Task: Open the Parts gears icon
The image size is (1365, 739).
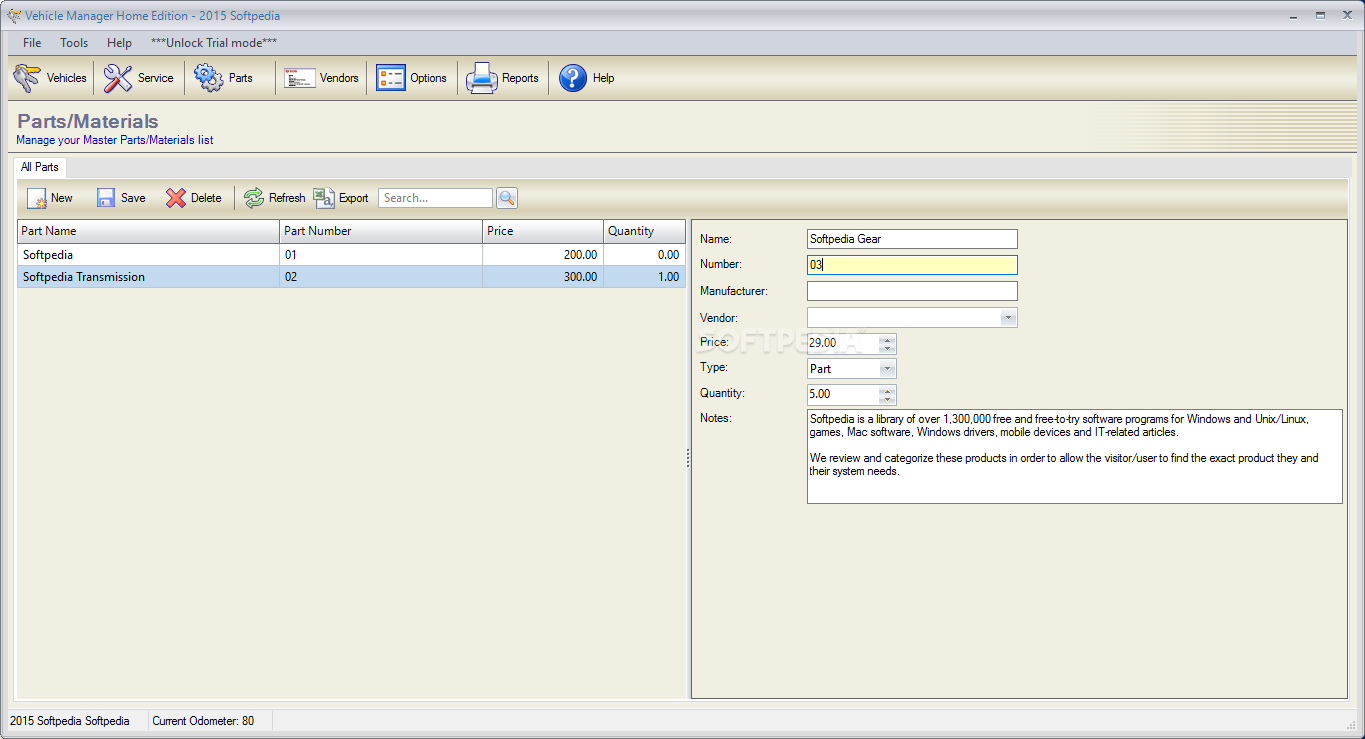Action: [x=209, y=78]
